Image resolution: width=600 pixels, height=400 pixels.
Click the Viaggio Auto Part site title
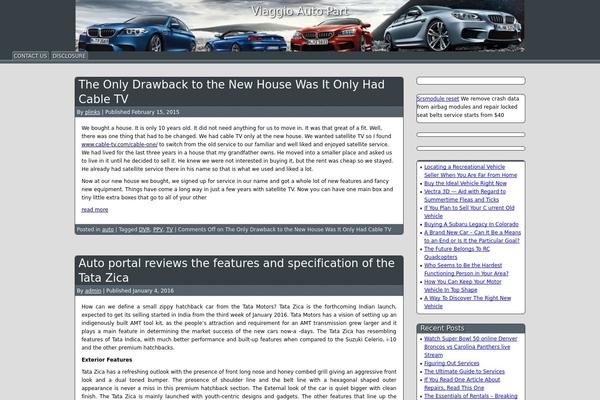click(300, 11)
